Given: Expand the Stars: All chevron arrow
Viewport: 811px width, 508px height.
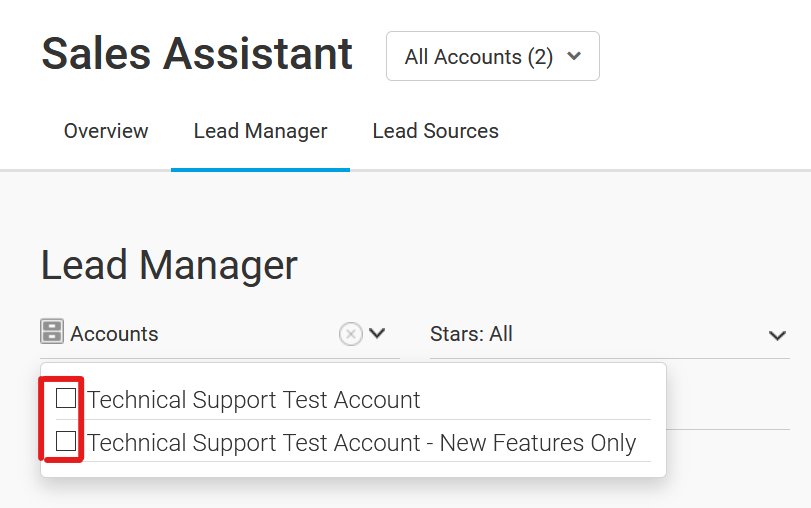Looking at the screenshot, I should click(777, 336).
